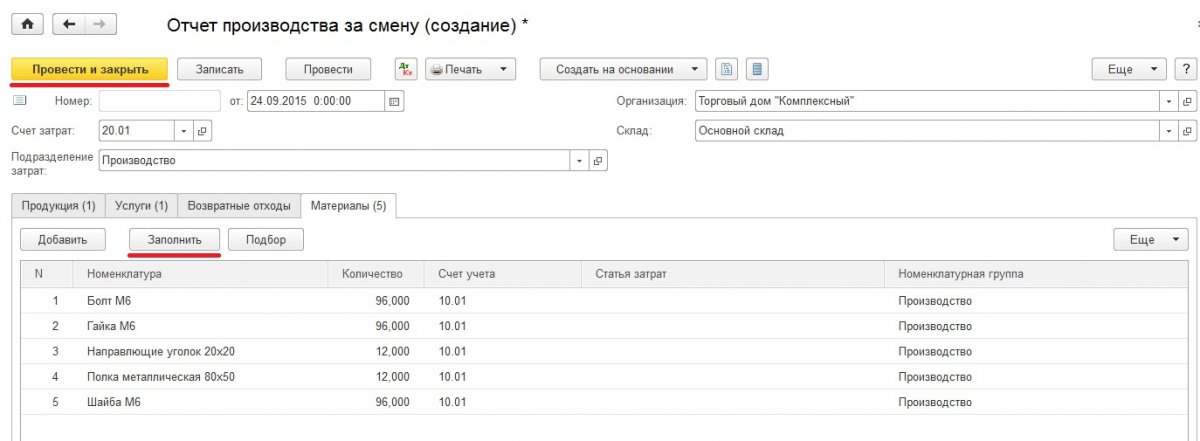Open the help question mark button

point(1186,69)
